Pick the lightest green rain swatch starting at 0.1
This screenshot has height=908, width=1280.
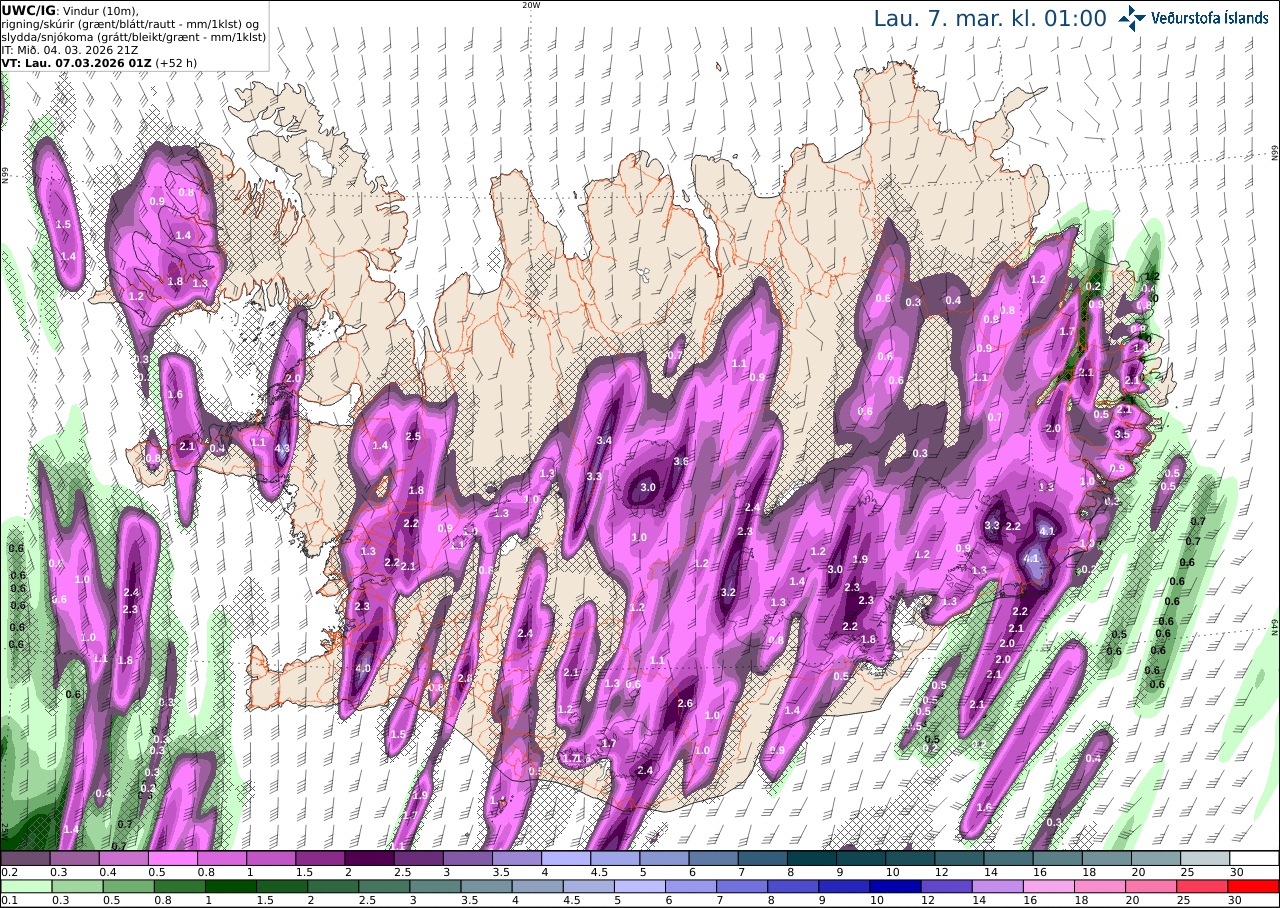tap(25, 886)
